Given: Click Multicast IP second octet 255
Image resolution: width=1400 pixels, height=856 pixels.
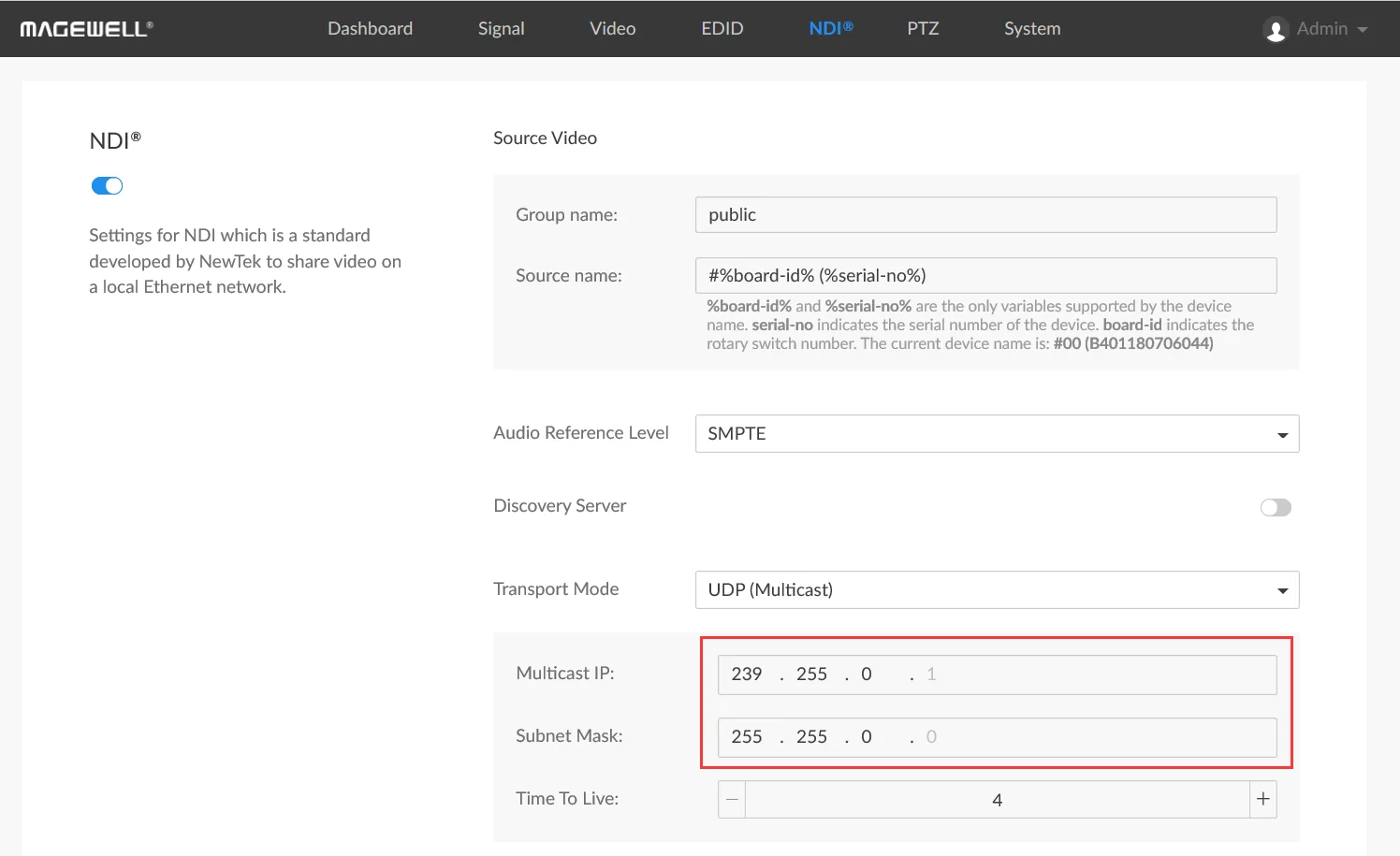Looking at the screenshot, I should (811, 675).
